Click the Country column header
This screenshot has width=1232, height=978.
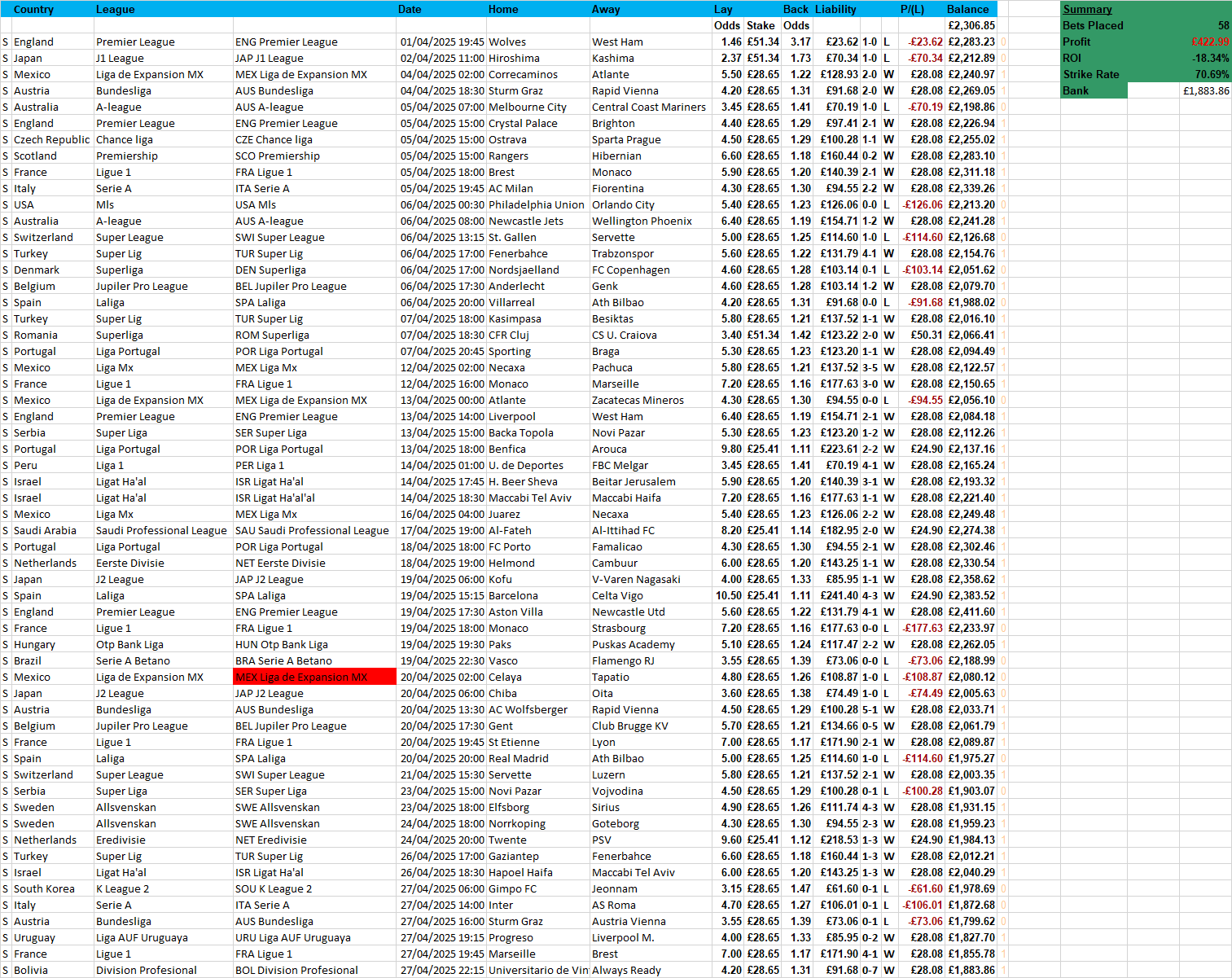tap(33, 10)
